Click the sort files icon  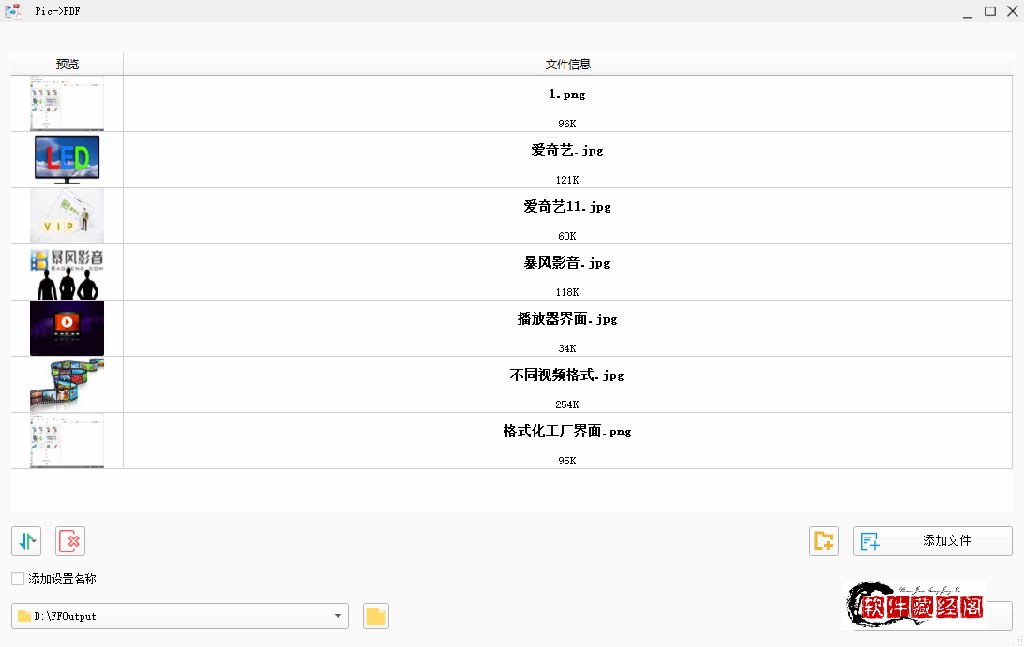[x=25, y=541]
